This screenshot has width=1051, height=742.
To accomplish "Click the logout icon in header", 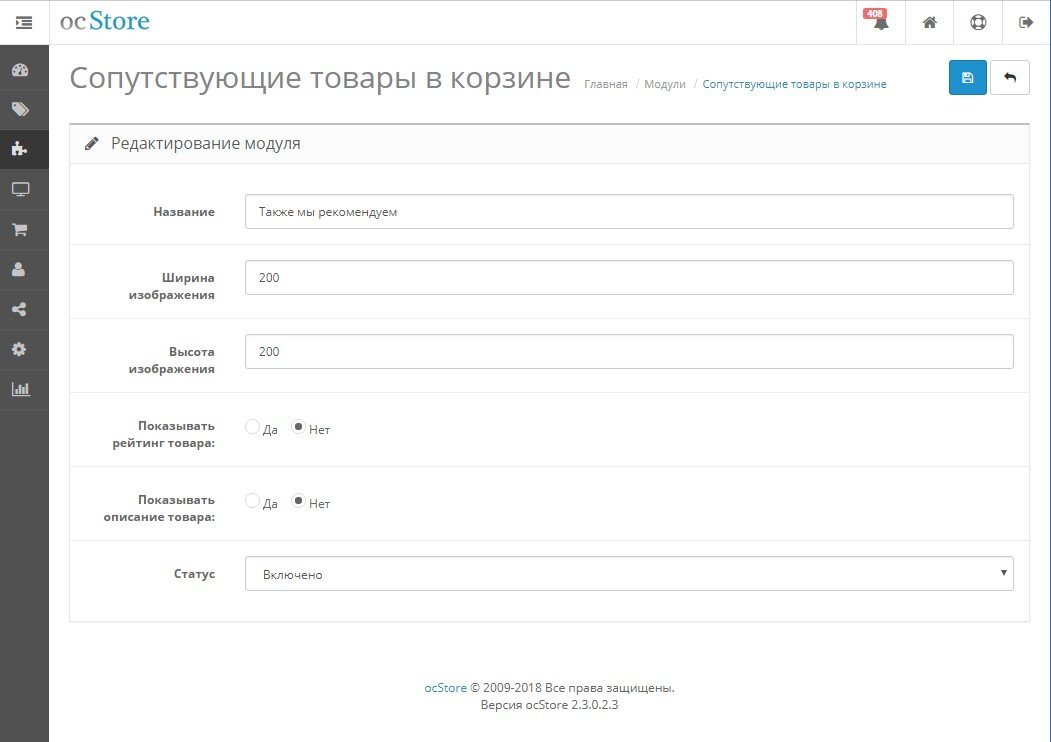I will point(1025,22).
